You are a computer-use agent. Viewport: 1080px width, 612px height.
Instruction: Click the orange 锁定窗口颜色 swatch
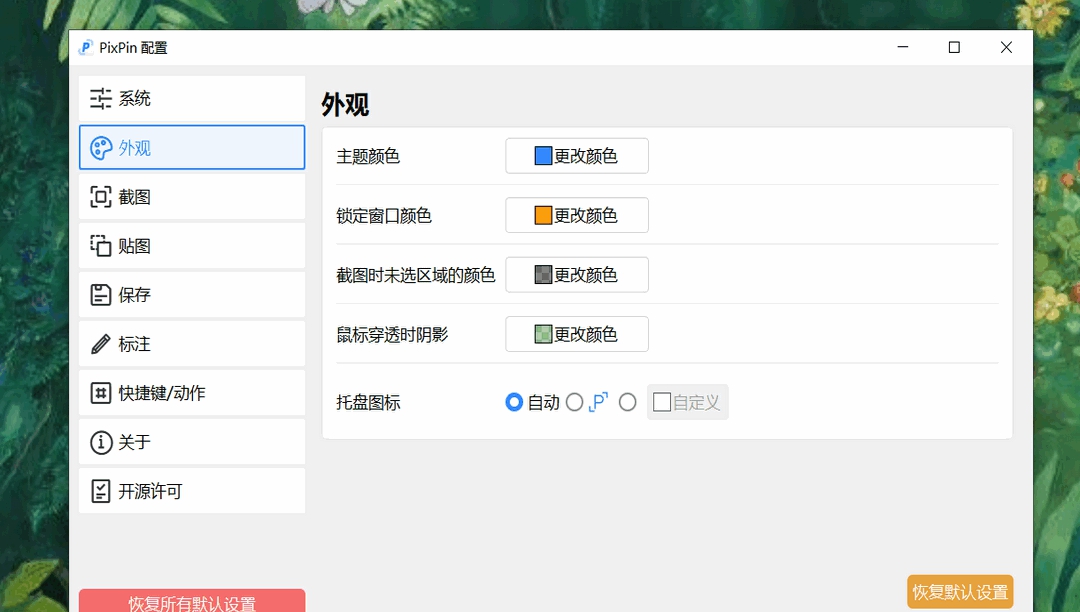tap(543, 215)
